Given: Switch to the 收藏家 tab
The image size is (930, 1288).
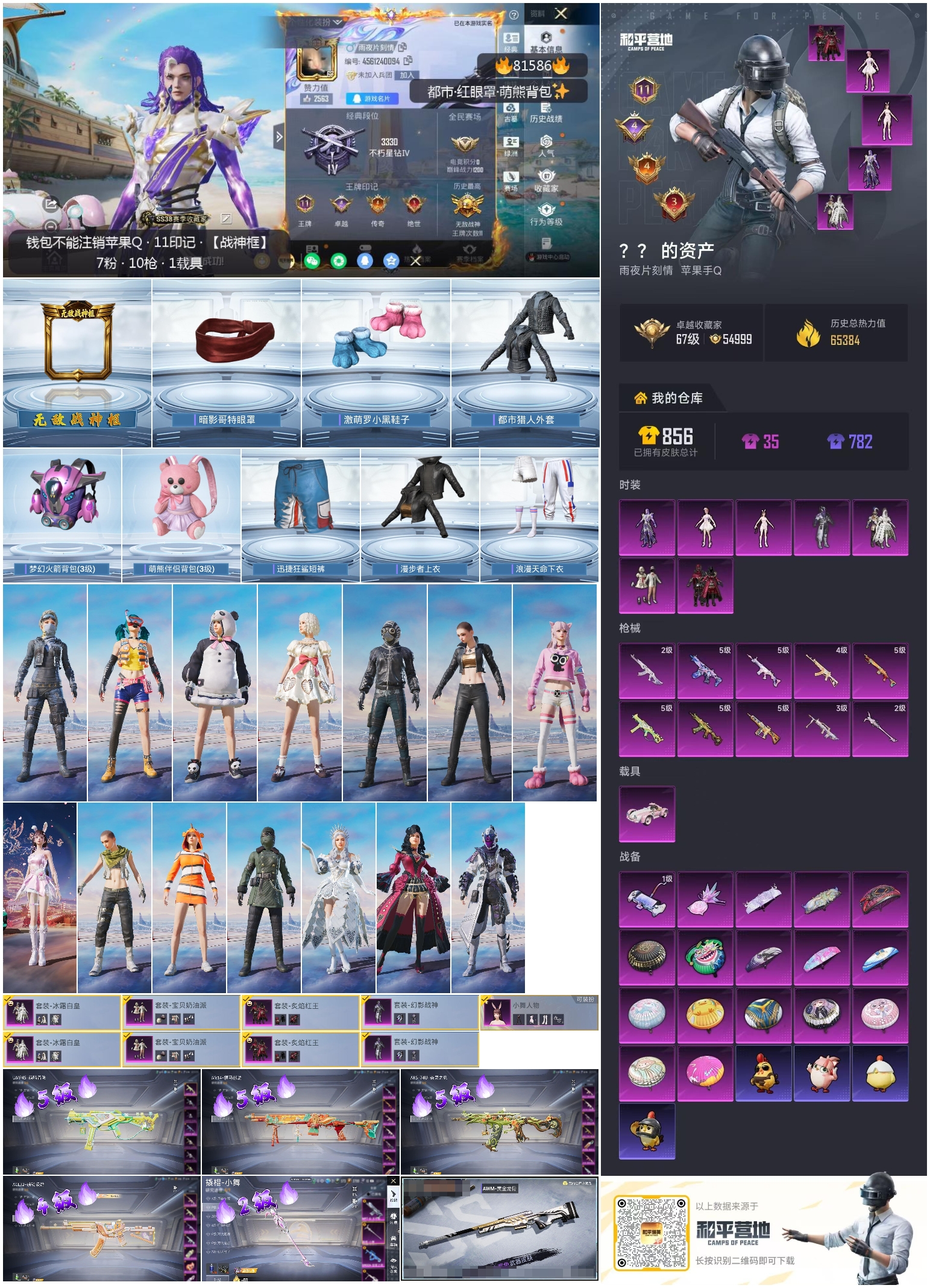Looking at the screenshot, I should coord(546,181).
